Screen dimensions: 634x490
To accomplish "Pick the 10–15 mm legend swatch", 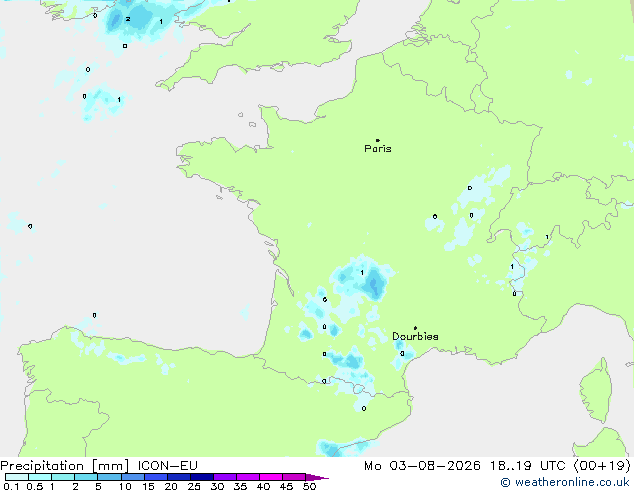I will (133, 477).
